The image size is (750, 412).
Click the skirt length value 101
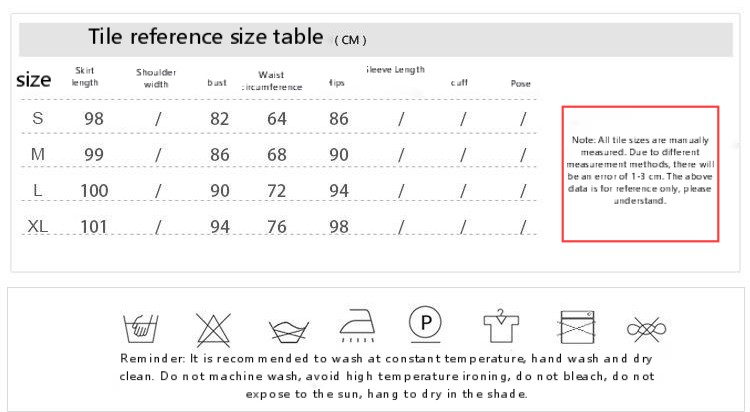(x=94, y=227)
